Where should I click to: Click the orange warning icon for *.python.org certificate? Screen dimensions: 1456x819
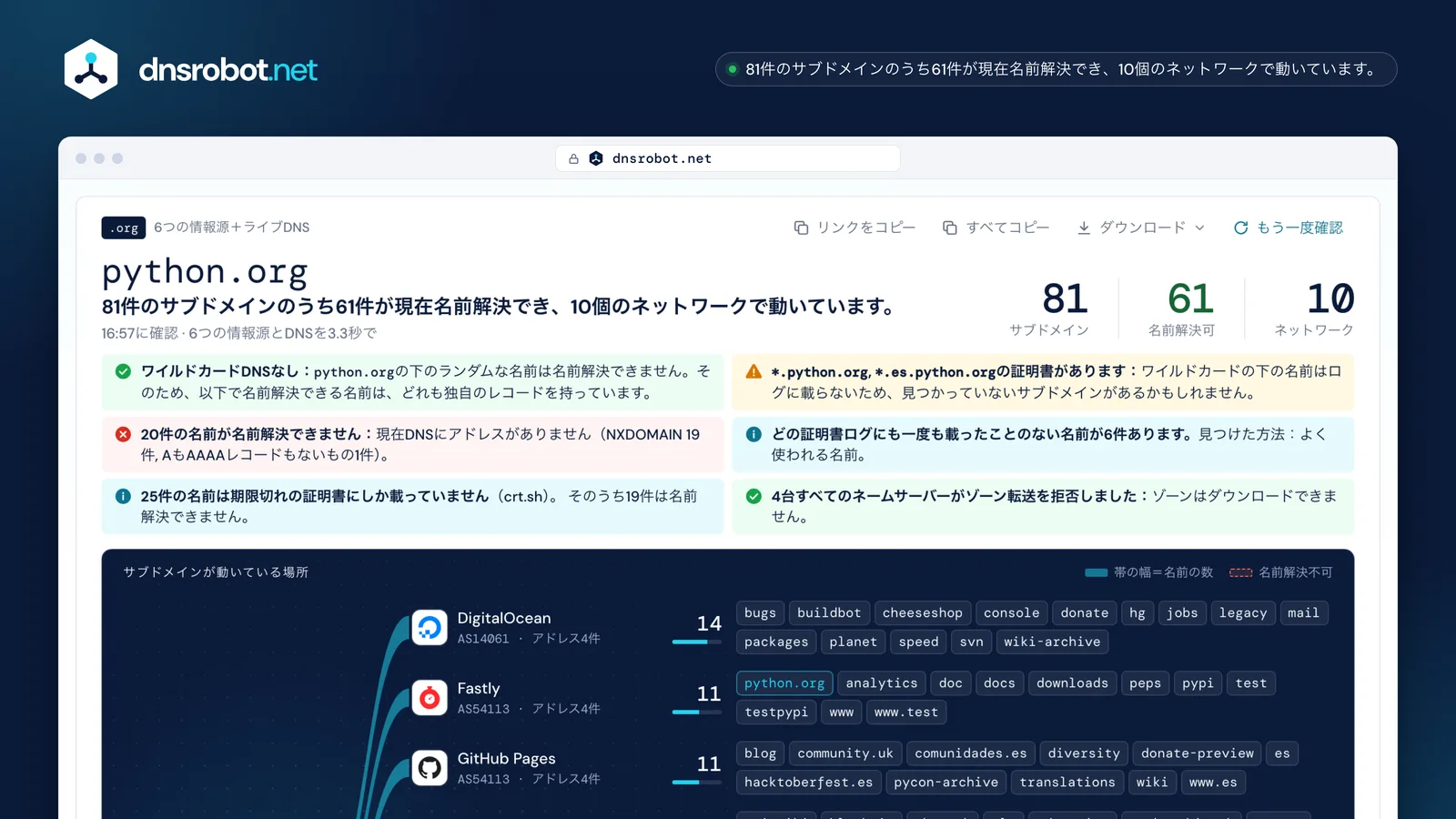[753, 371]
